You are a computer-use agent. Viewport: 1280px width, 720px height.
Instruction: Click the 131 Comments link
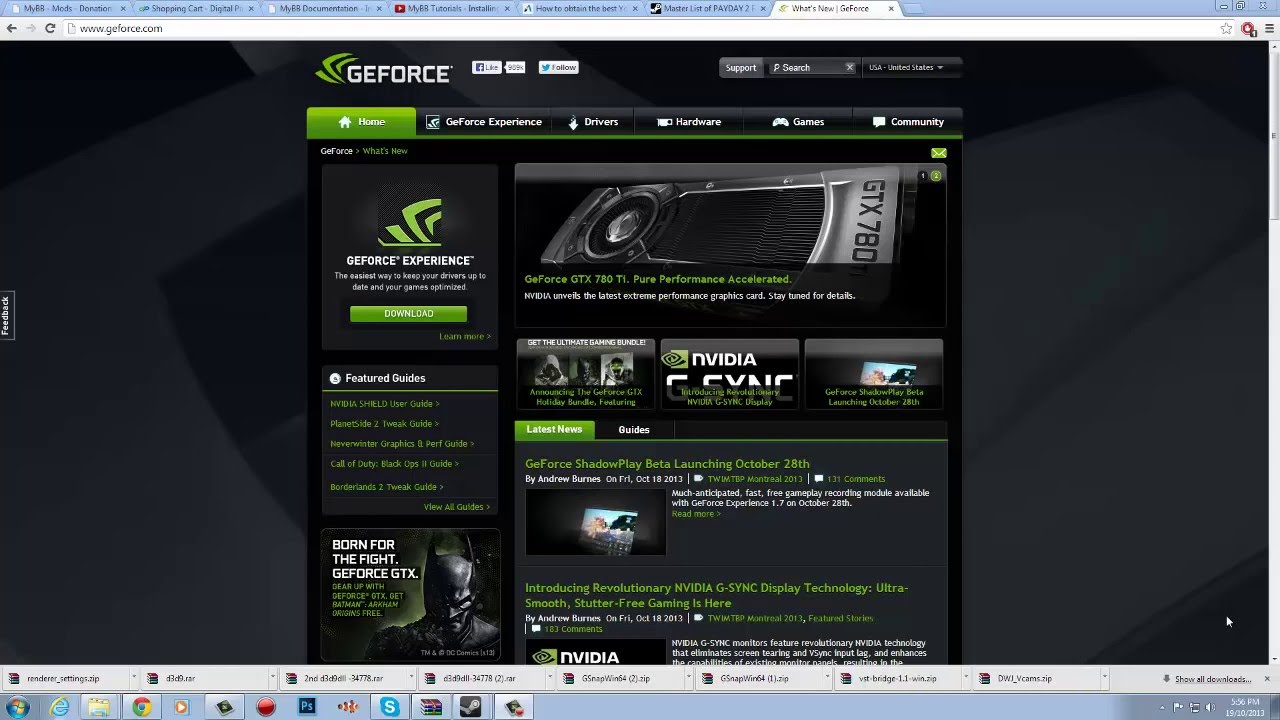[856, 479]
